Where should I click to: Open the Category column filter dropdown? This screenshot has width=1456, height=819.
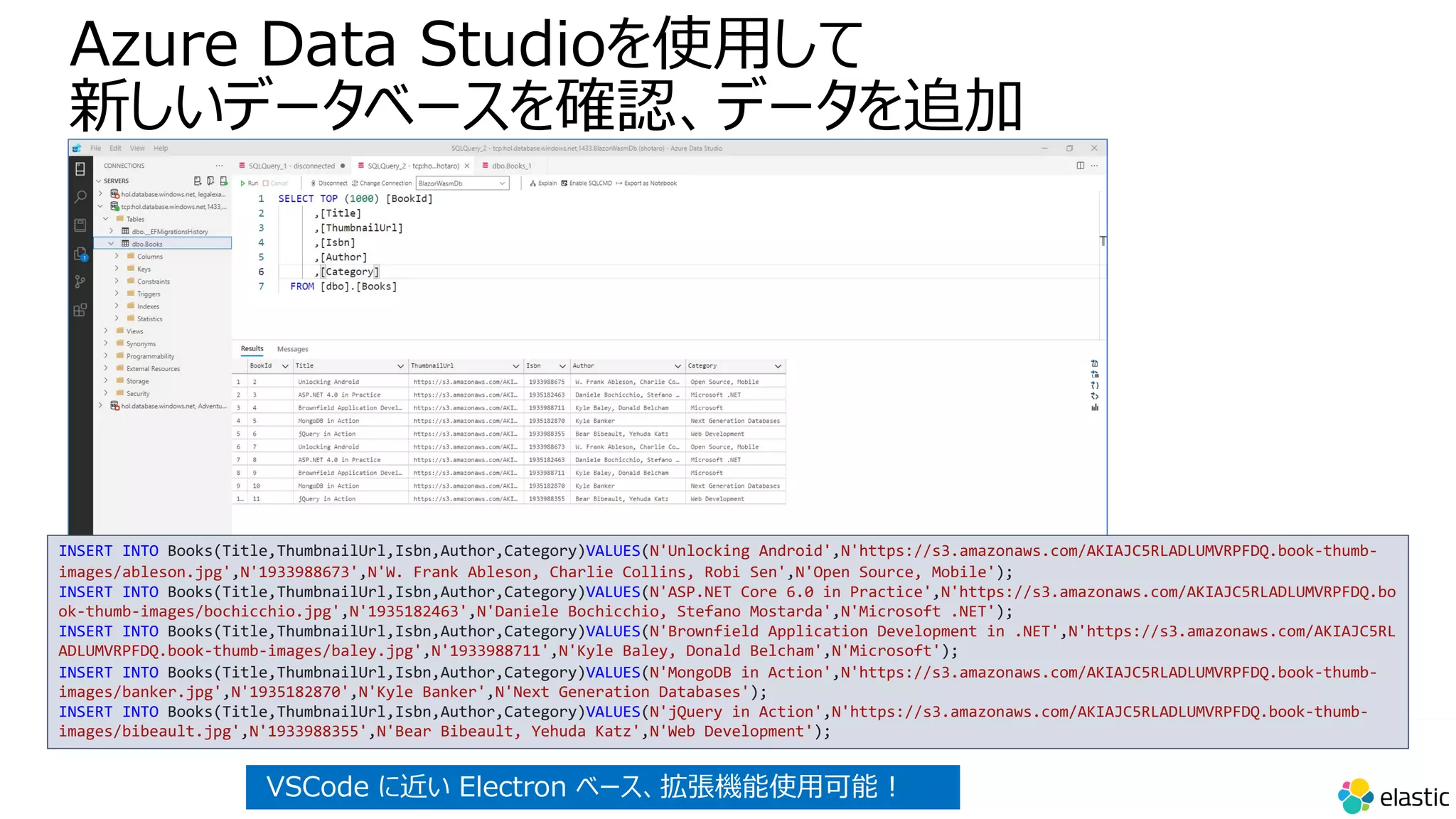click(778, 366)
